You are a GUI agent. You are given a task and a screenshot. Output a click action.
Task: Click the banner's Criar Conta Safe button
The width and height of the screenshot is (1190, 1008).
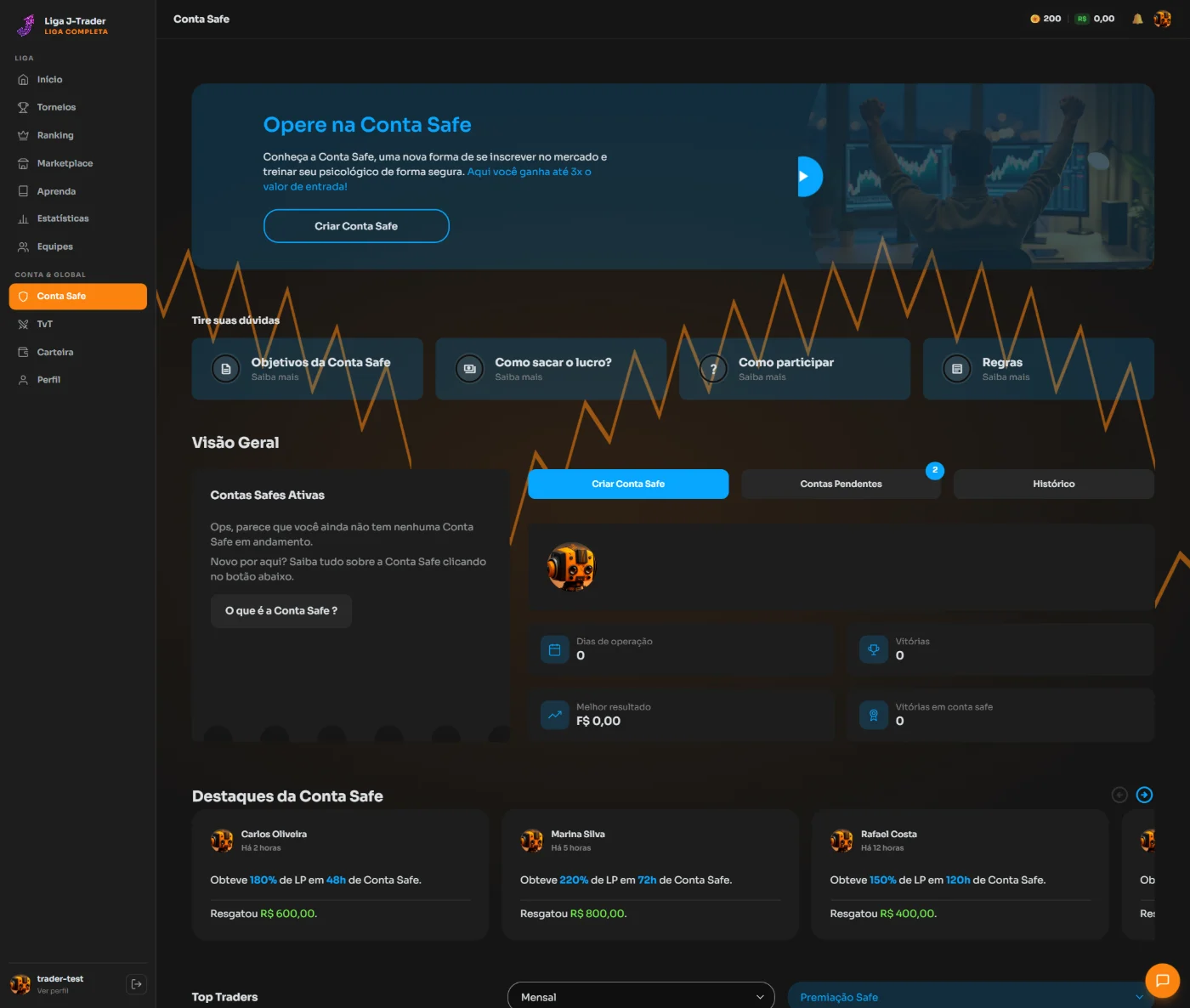pyautogui.click(x=356, y=226)
